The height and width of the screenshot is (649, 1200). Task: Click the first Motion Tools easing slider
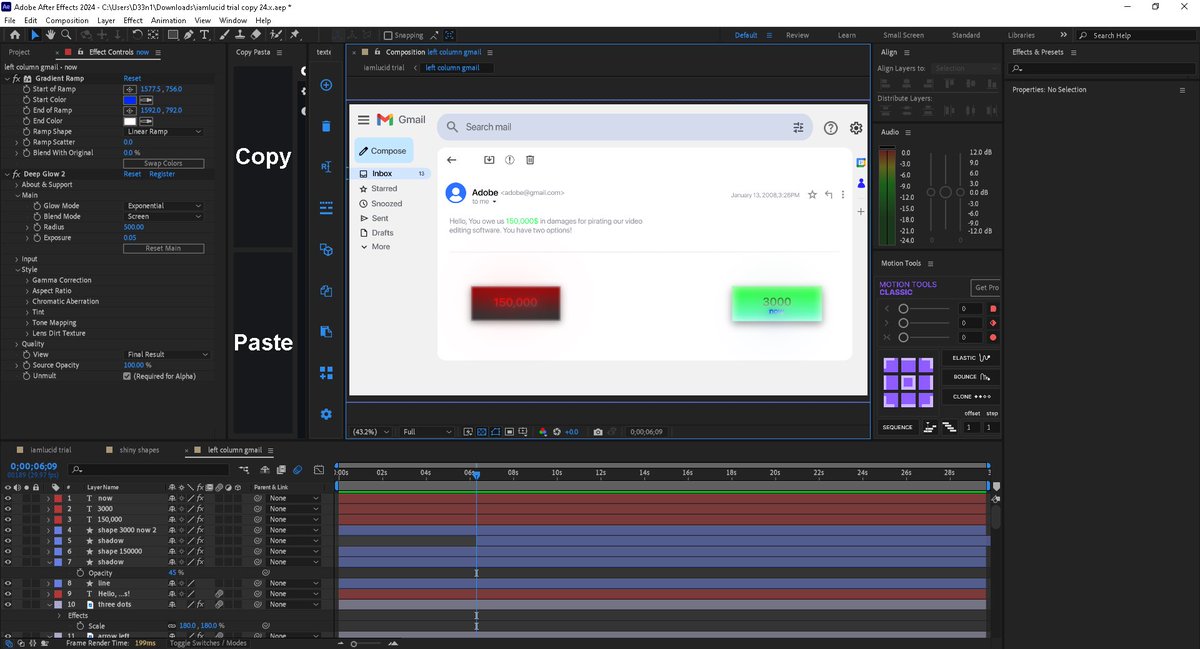point(924,309)
